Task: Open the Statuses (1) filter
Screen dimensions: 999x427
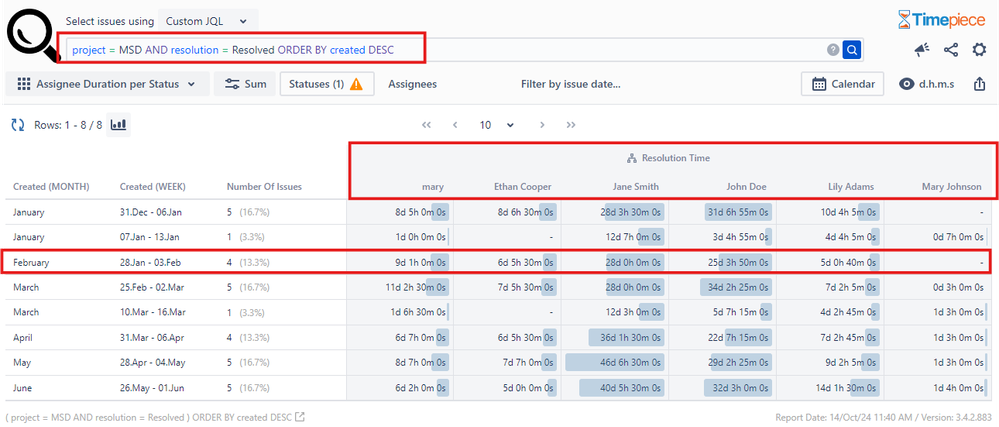Action: coord(326,84)
